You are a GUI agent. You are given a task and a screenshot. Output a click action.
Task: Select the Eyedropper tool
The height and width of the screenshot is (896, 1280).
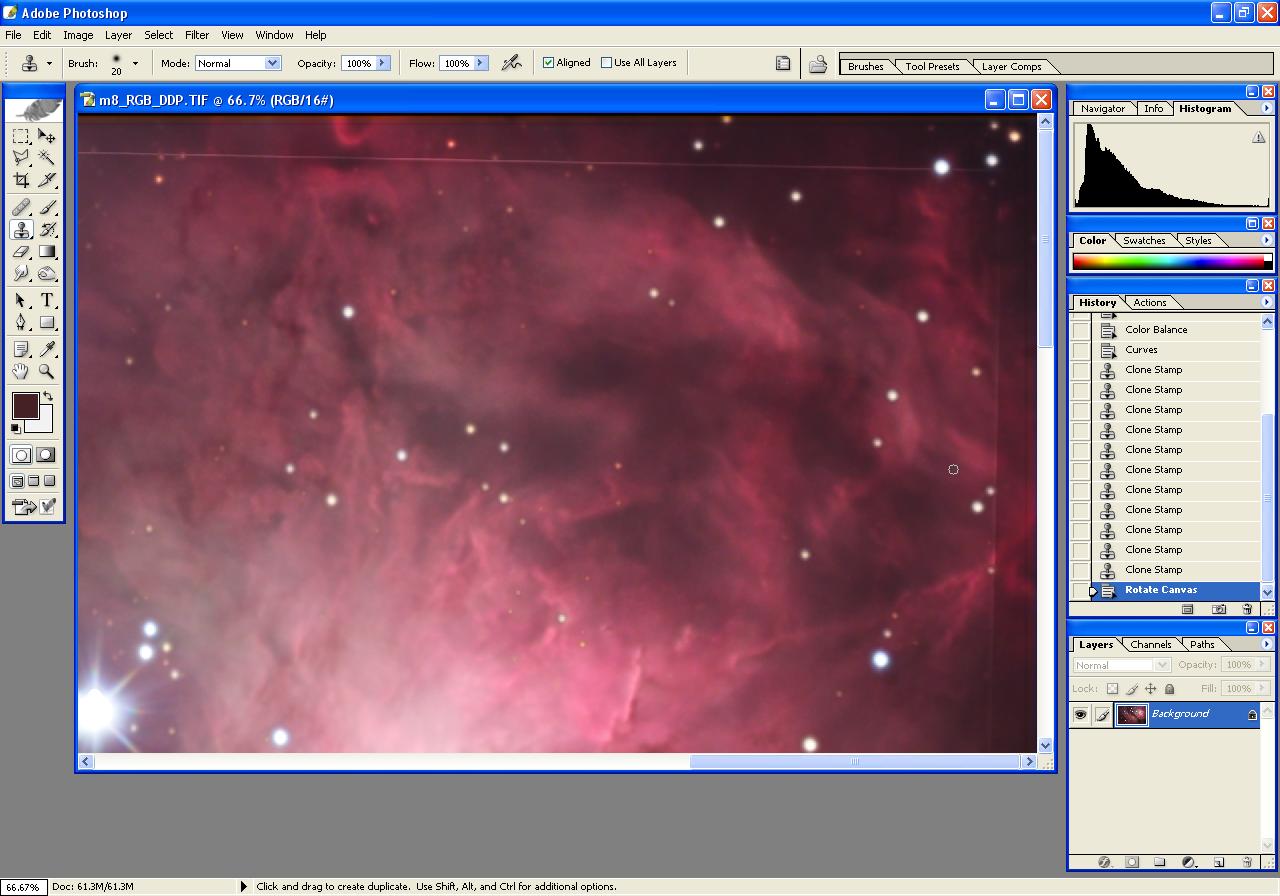pyautogui.click(x=47, y=349)
